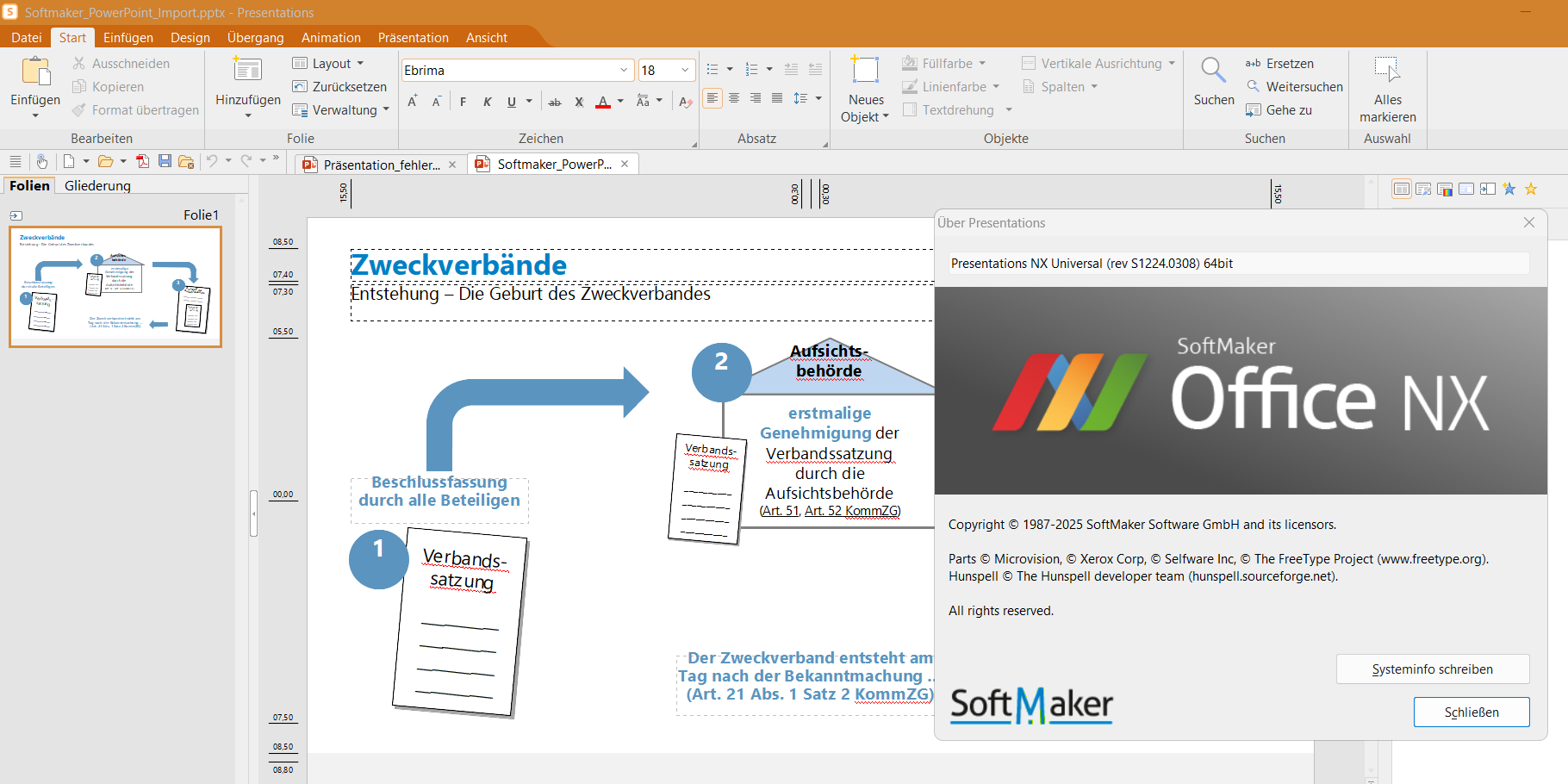Click the PDF export icon
The width and height of the screenshot is (1568, 784).
click(142, 162)
